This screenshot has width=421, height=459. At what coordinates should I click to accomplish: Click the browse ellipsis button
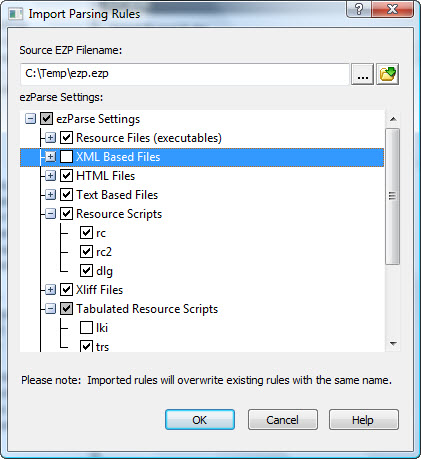362,74
